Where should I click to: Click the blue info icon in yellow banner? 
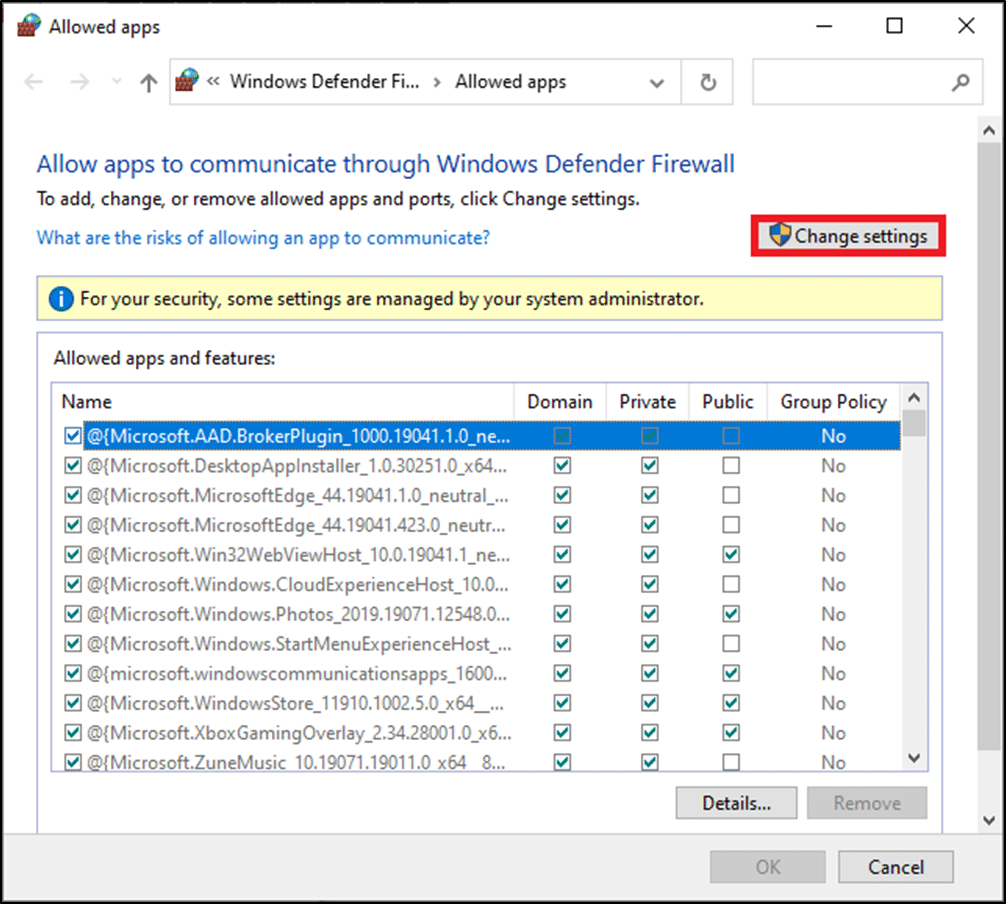point(61,298)
